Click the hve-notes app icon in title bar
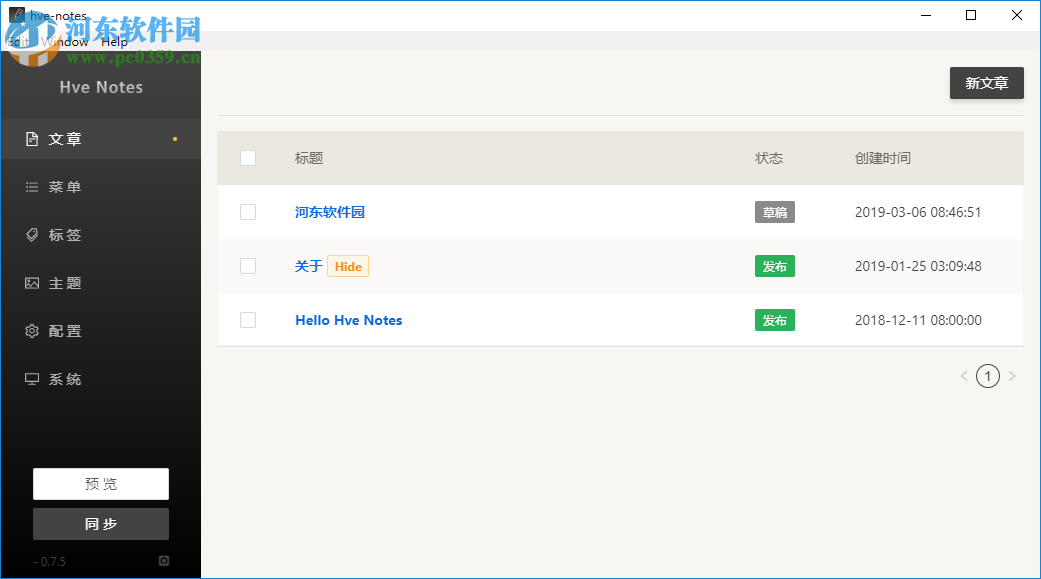 [17, 15]
